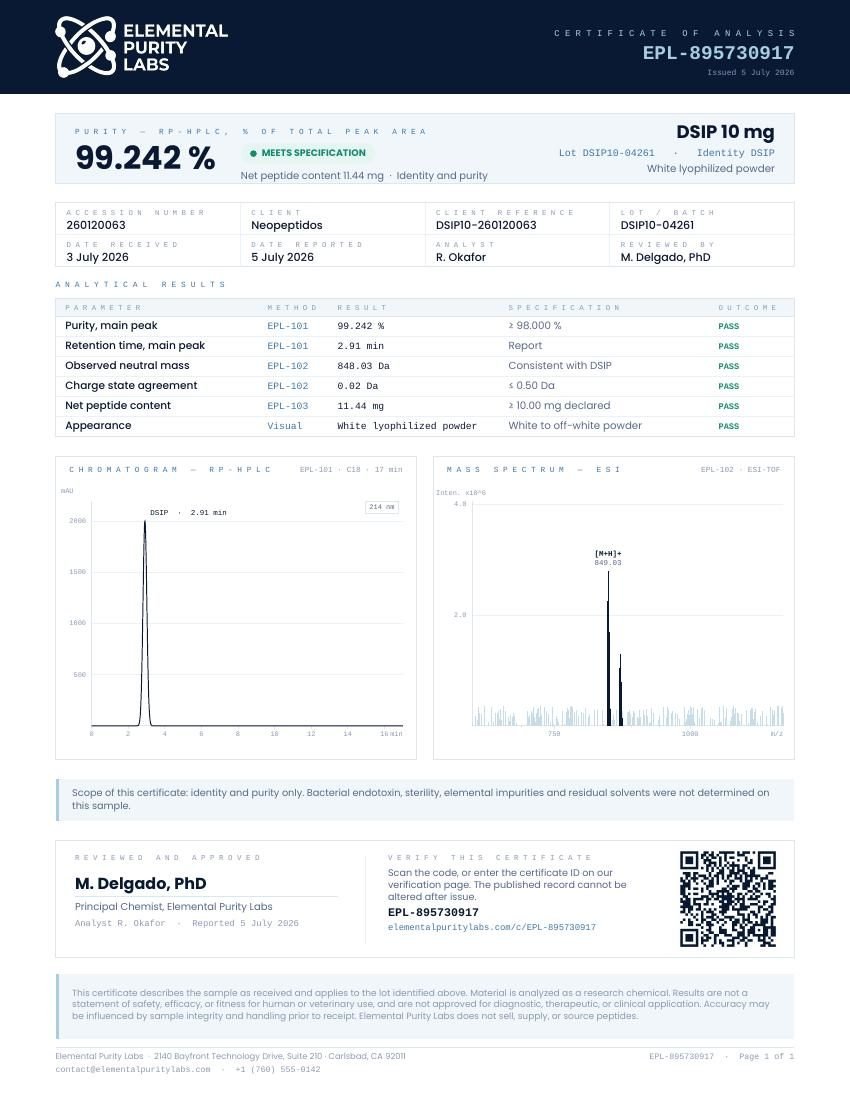Click the Visual method cell
The height and width of the screenshot is (1100, 850).
pos(285,426)
